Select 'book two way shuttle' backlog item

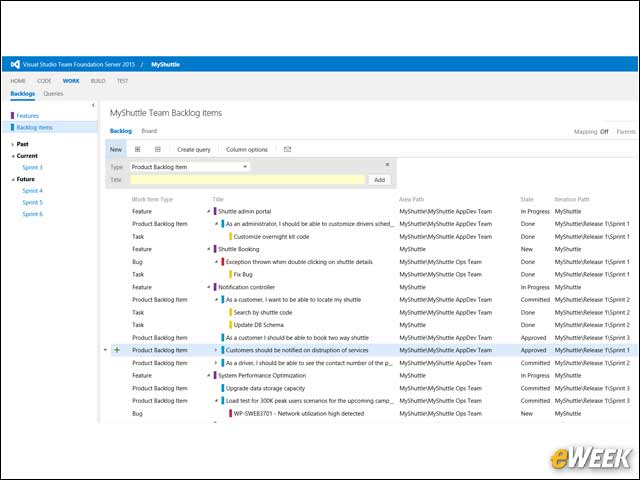click(x=297, y=338)
